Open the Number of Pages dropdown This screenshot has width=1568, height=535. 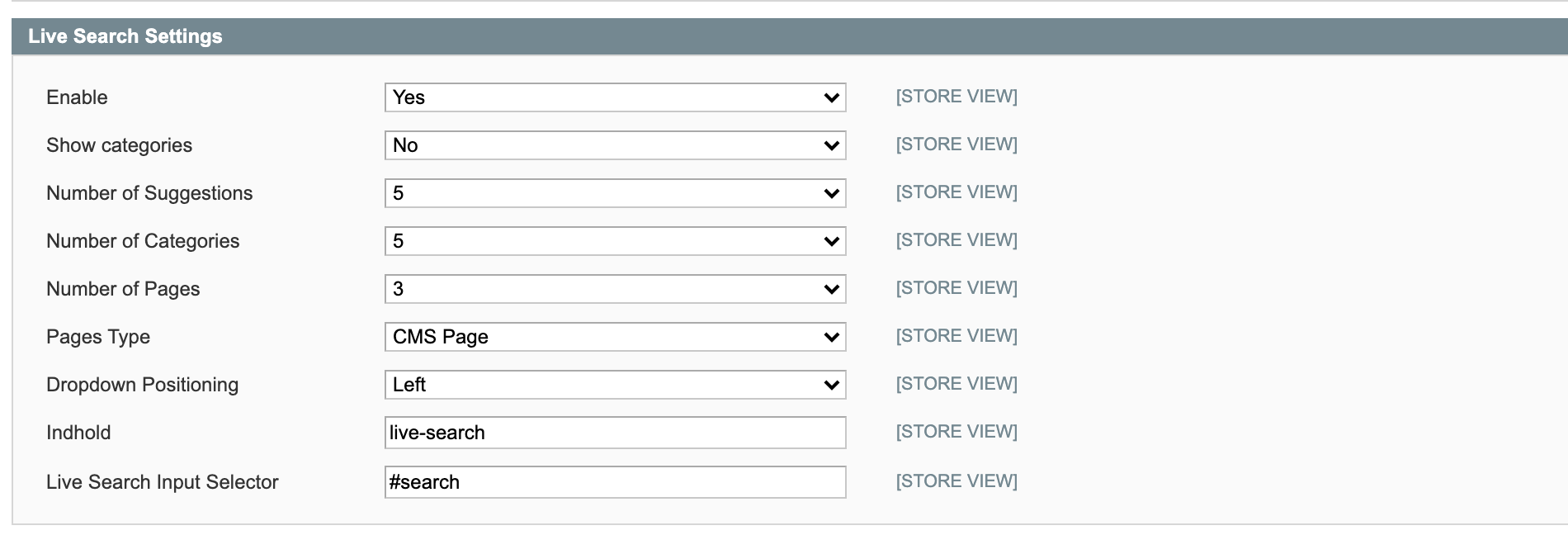[x=615, y=289]
